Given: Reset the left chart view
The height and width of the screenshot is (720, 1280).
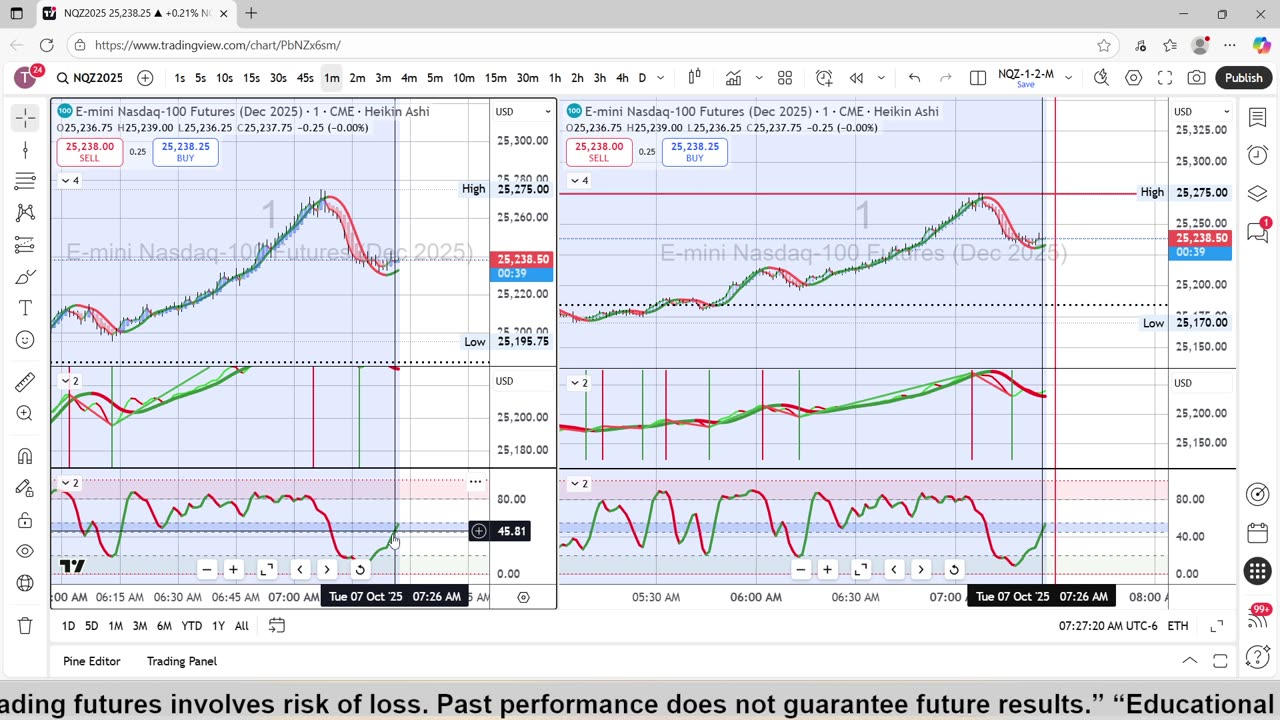Looking at the screenshot, I should [x=360, y=570].
